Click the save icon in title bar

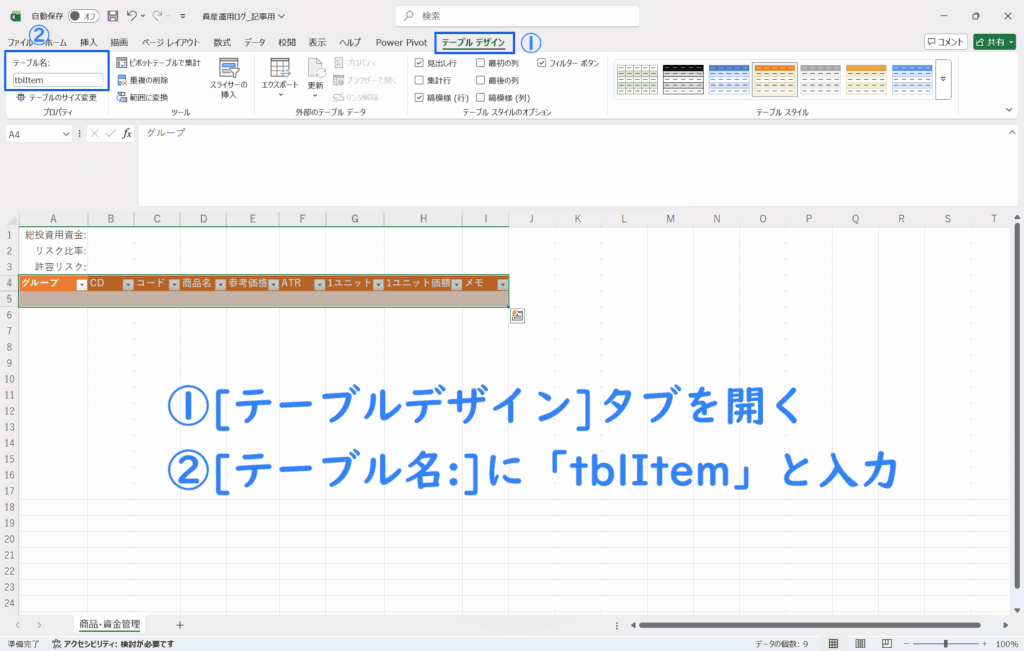click(x=112, y=16)
